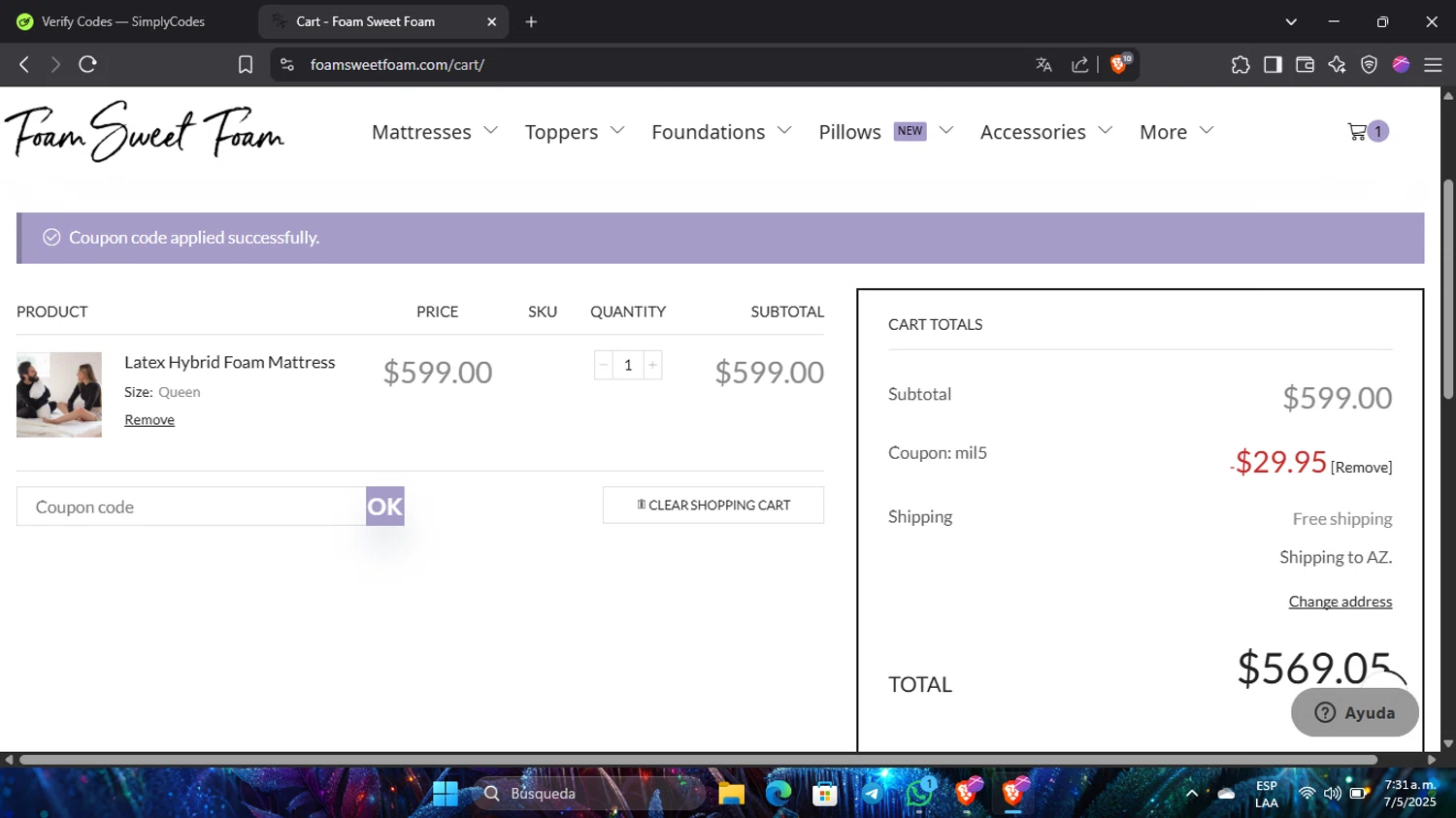The image size is (1456, 818).
Task: Expand the More chevron
Action: pos(1207,130)
